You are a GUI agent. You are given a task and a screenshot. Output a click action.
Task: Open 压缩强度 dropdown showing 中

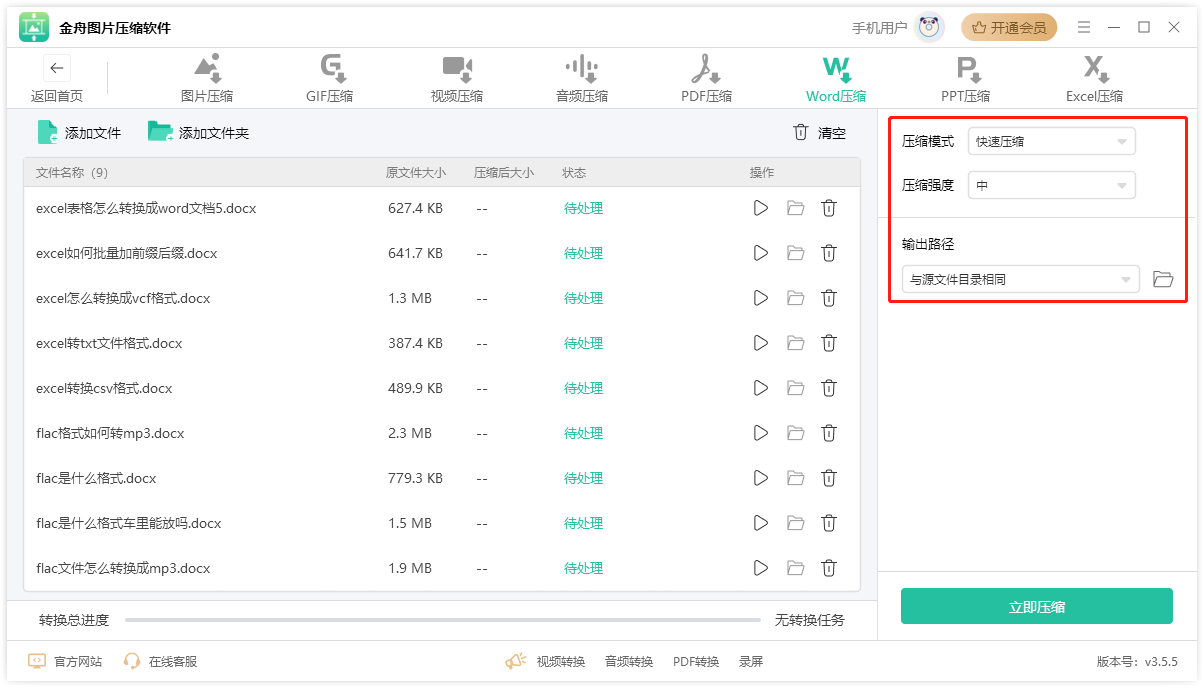coord(1051,185)
